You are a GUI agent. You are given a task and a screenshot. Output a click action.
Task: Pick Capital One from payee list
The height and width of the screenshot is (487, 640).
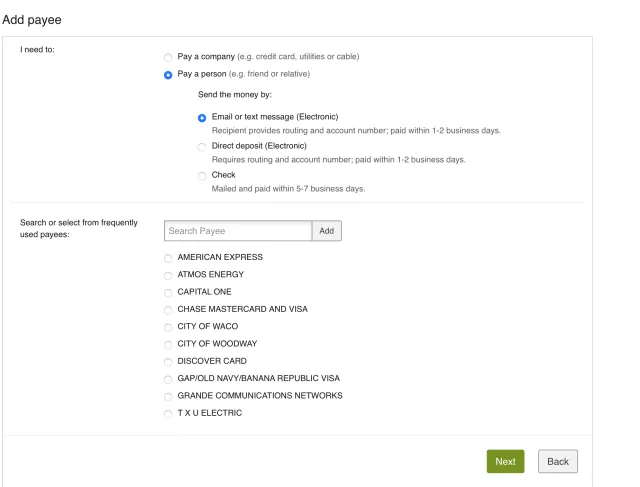[168, 292]
